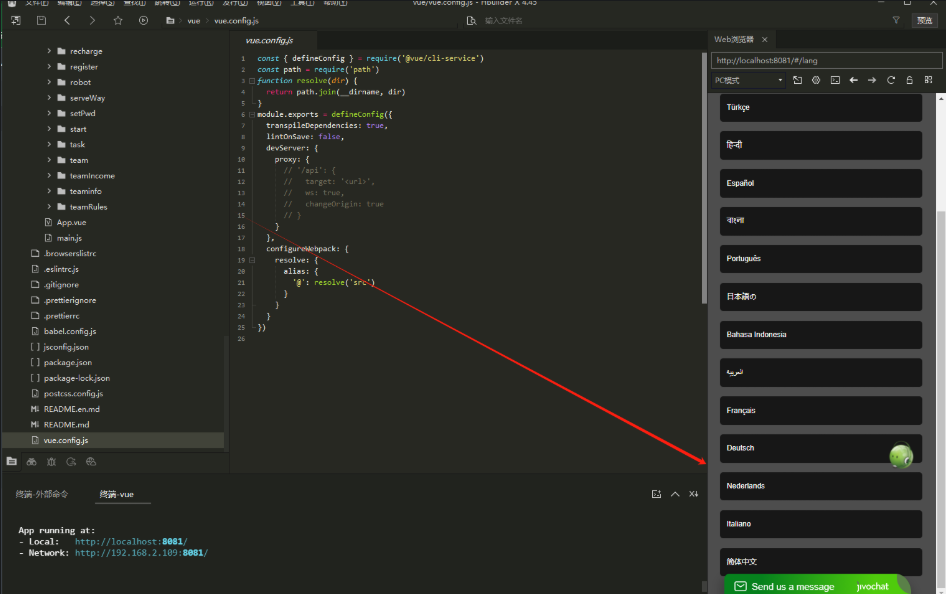The width and height of the screenshot is (946, 594).
Task: Click the browser back arrow
Action: tap(854, 80)
